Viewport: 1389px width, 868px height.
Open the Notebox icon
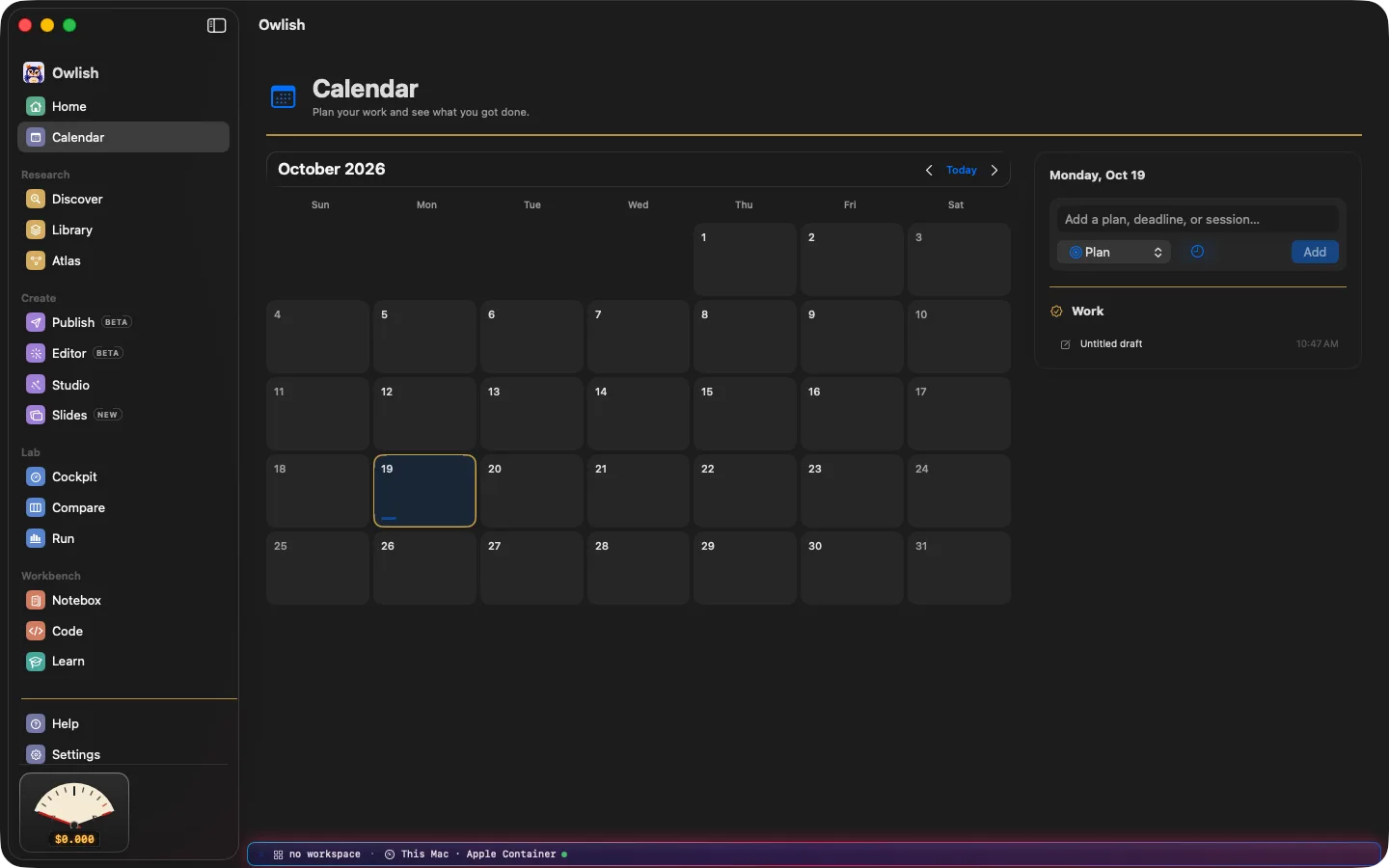click(36, 600)
